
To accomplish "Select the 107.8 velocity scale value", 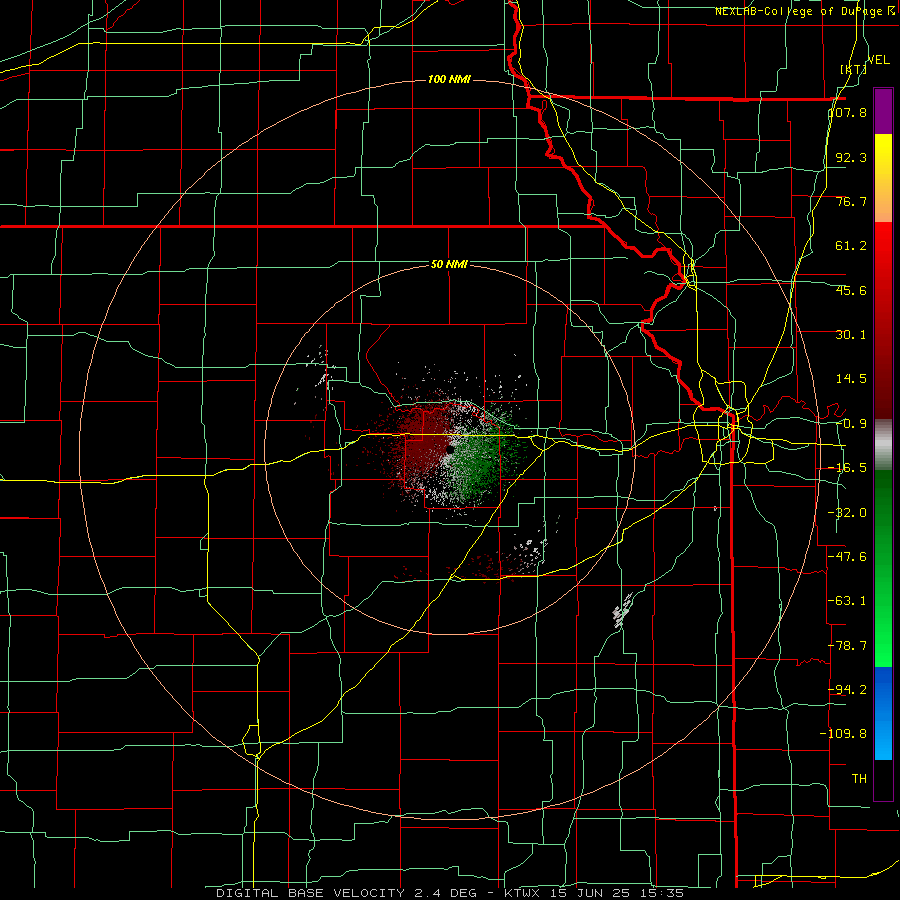I will tap(848, 112).
